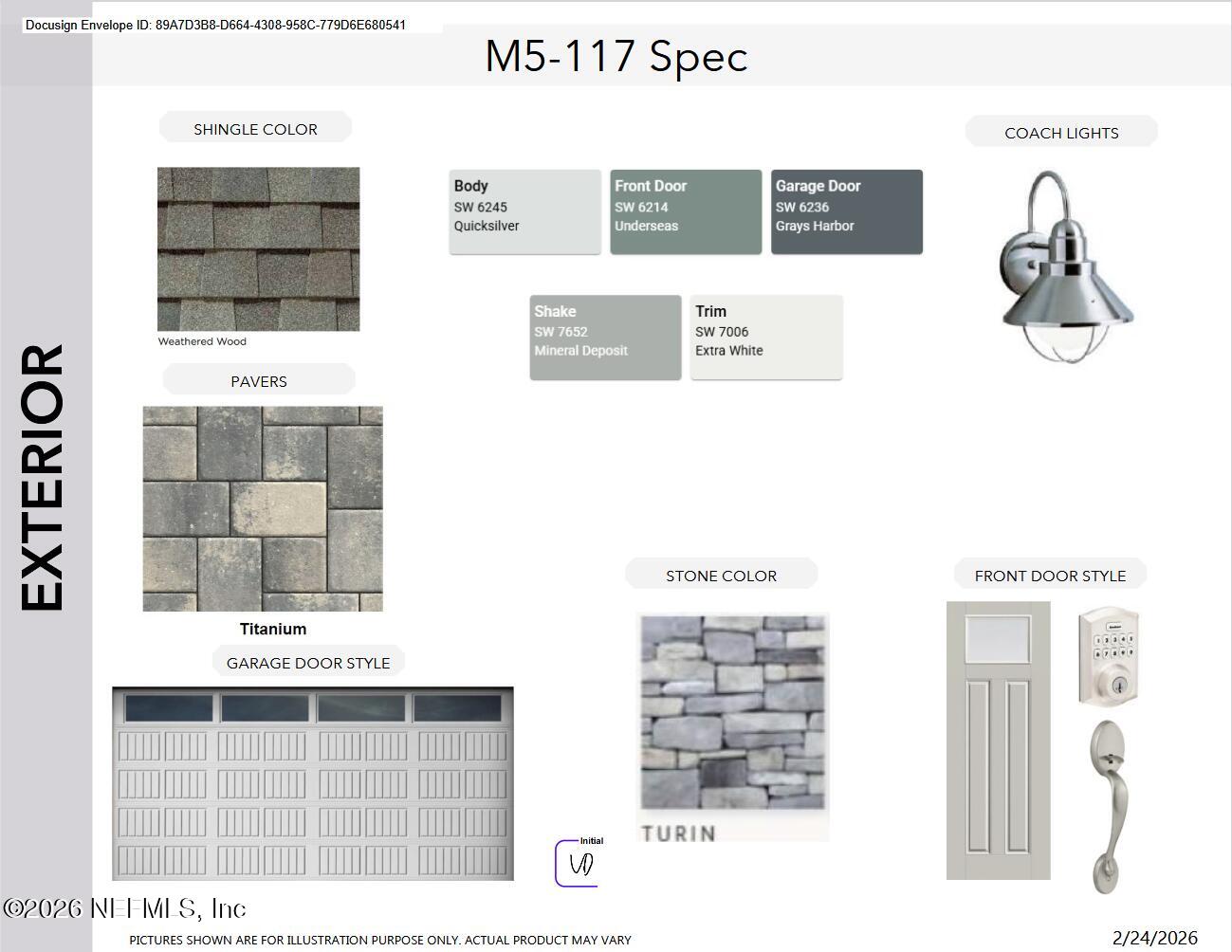Click the Weathered Wood shingle image

[x=258, y=249]
